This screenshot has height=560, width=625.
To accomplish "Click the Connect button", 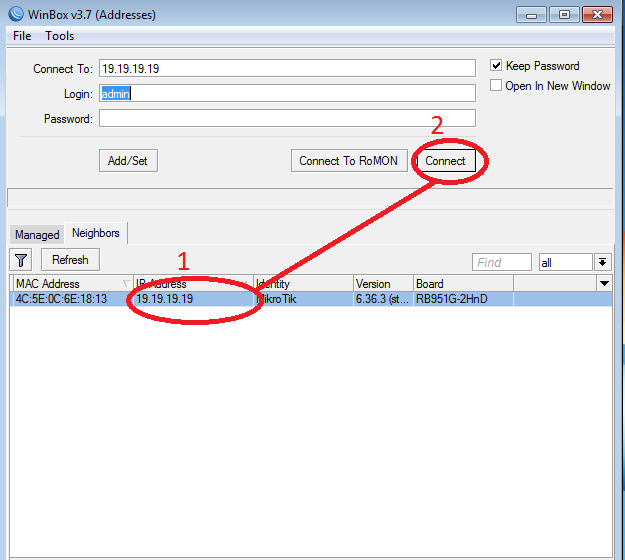I will coord(445,161).
